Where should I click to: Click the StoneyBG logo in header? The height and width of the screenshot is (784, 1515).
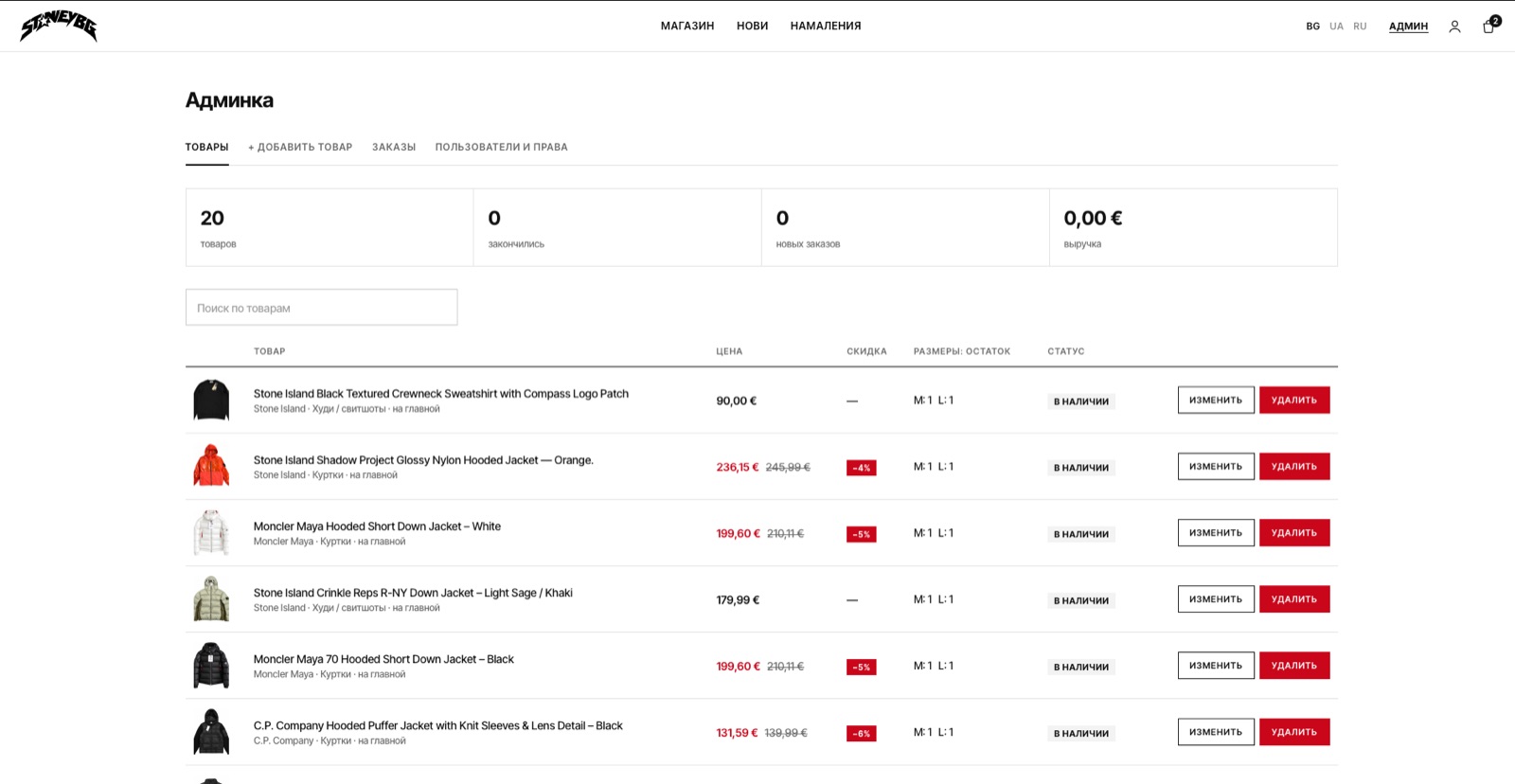click(59, 26)
